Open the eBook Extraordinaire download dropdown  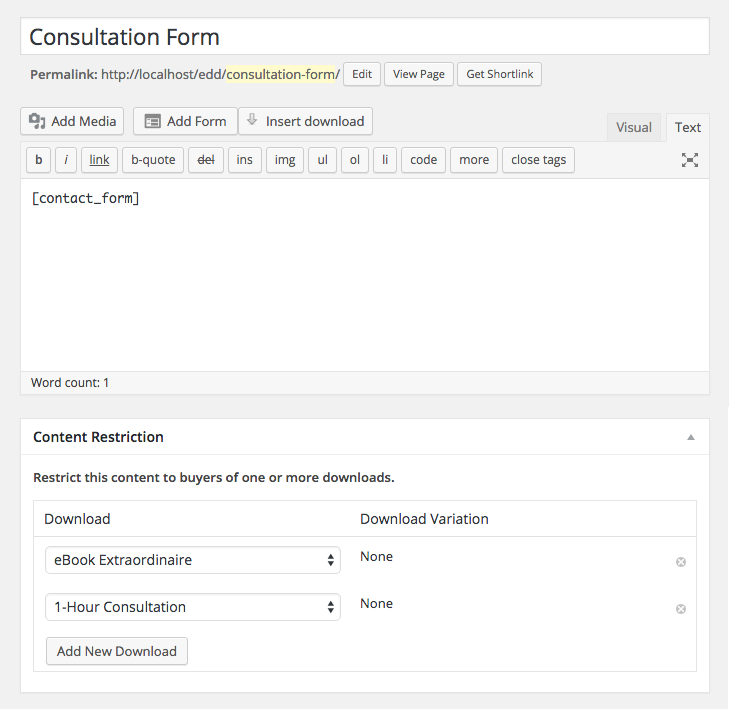pyautogui.click(x=193, y=560)
